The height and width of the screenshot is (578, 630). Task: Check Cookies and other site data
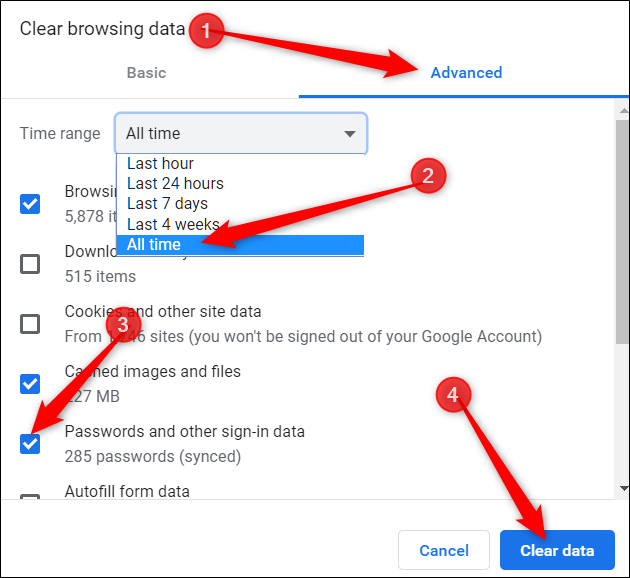click(x=30, y=323)
